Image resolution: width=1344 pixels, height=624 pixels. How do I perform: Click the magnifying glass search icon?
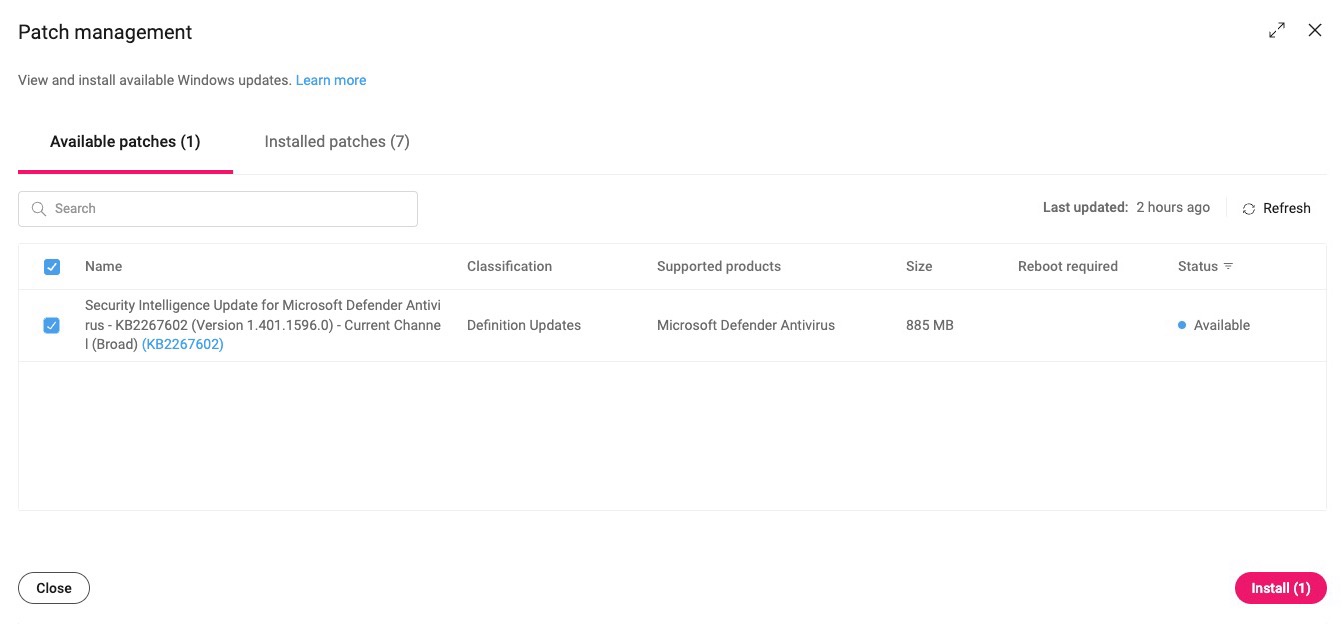[39, 209]
